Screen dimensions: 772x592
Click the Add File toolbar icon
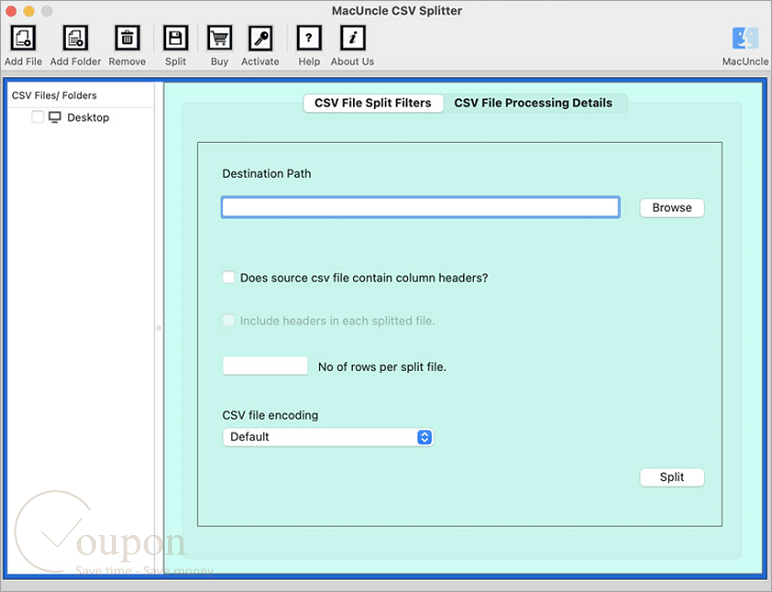coord(23,38)
